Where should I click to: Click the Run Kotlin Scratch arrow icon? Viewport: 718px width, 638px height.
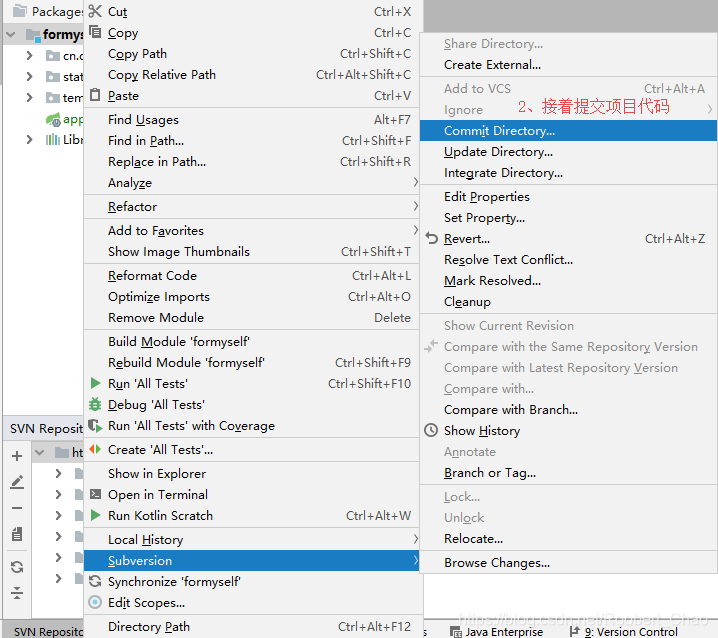pyautogui.click(x=95, y=515)
